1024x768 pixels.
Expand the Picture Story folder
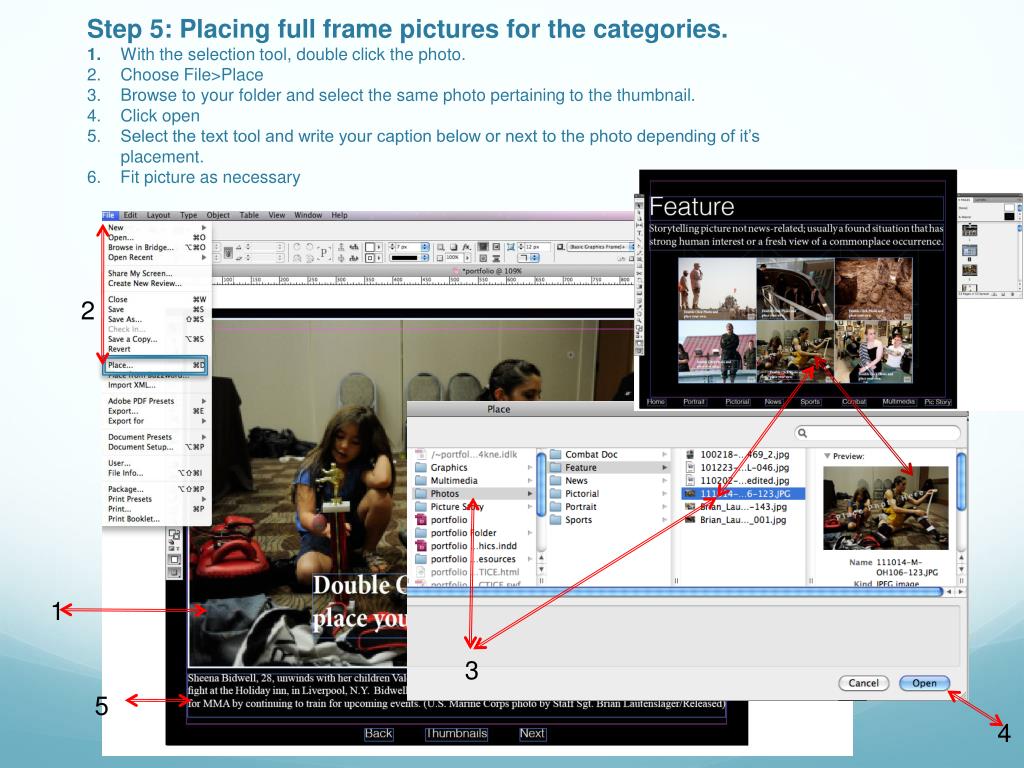[x=530, y=507]
